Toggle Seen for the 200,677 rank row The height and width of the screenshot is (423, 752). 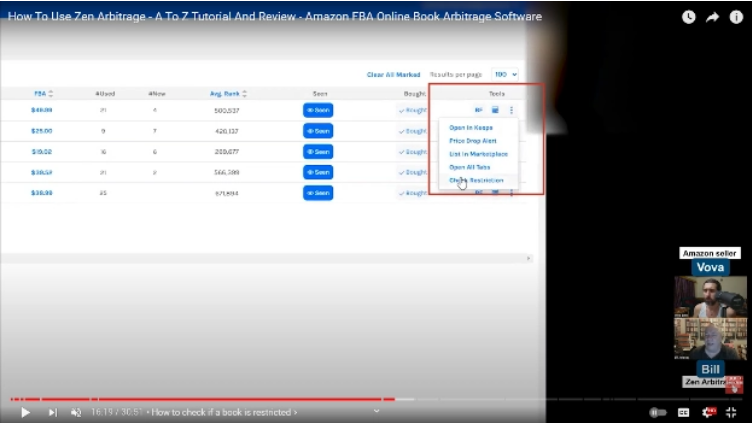318,152
